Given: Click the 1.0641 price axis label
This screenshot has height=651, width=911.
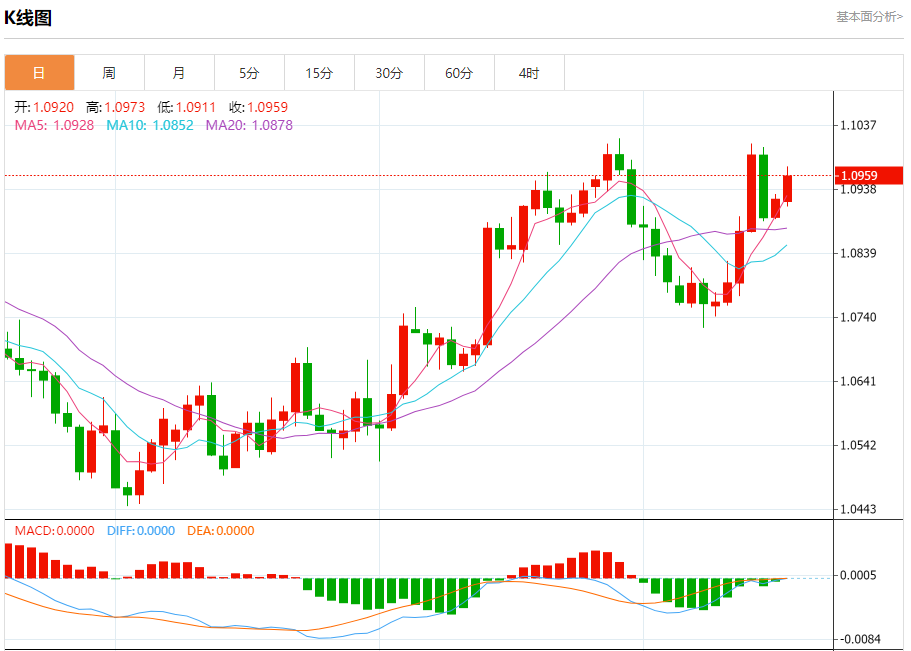Looking at the screenshot, I should [859, 381].
